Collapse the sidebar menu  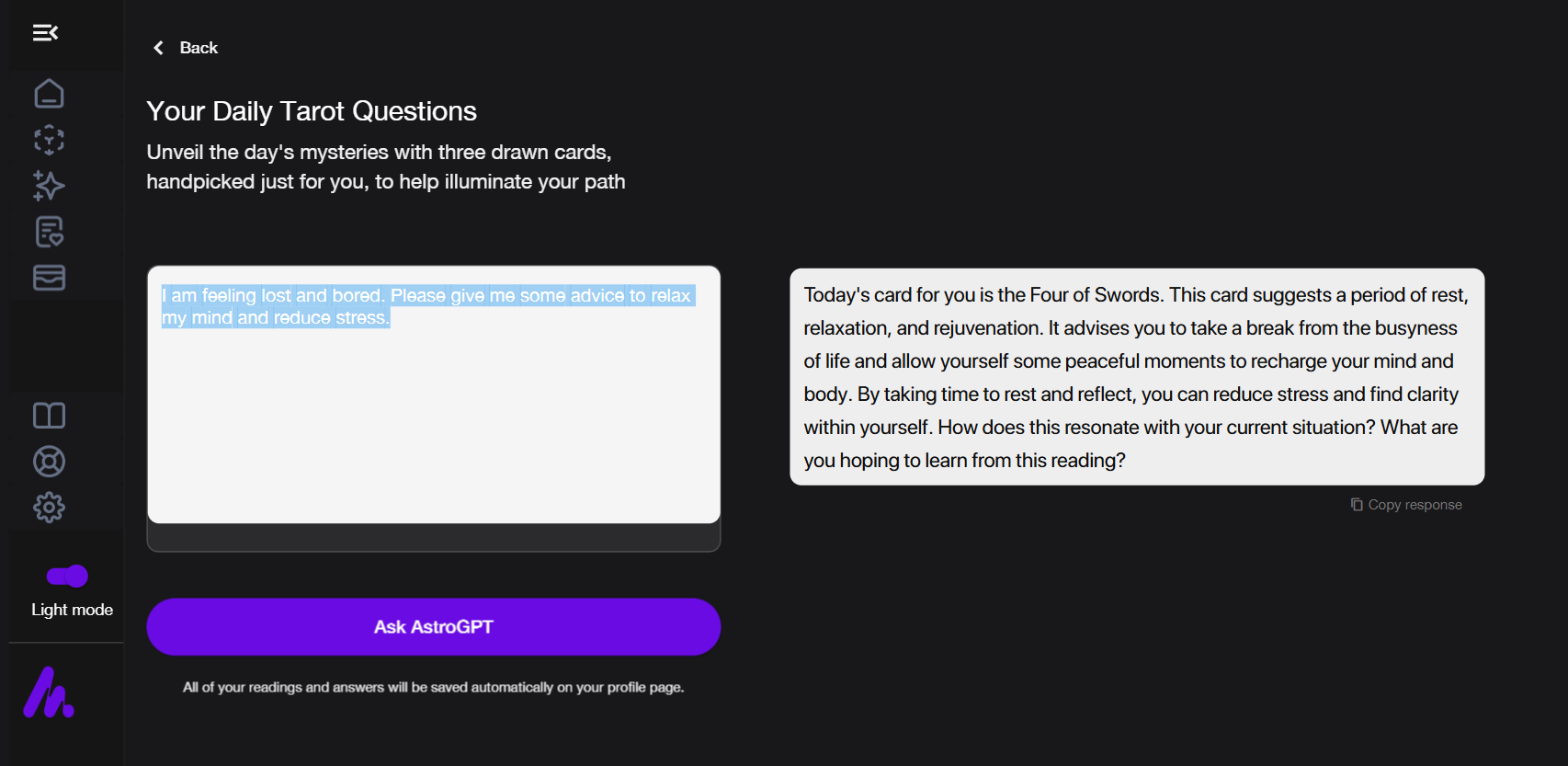(x=45, y=33)
